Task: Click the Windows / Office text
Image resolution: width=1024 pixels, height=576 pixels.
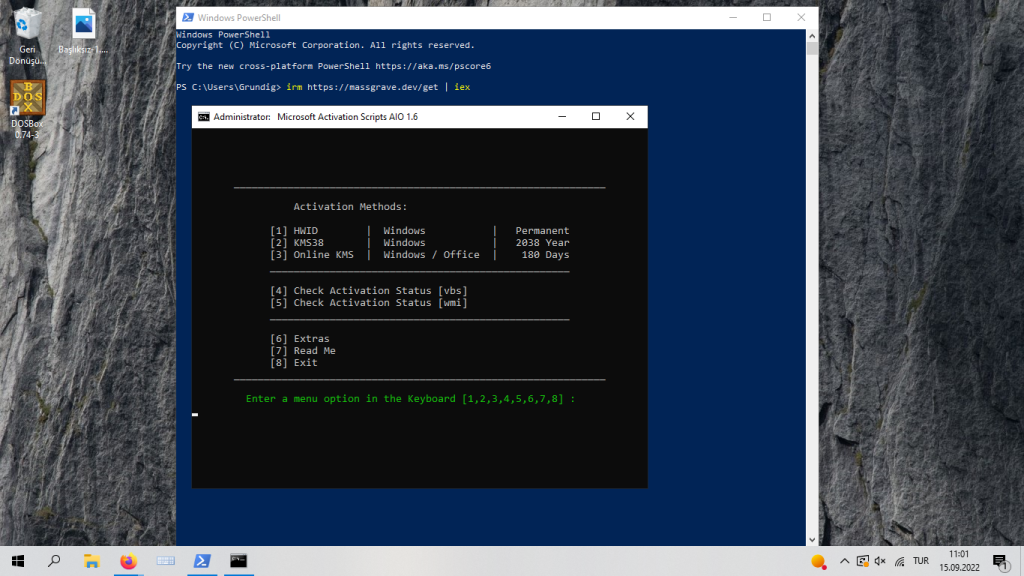Action: [x=431, y=255]
